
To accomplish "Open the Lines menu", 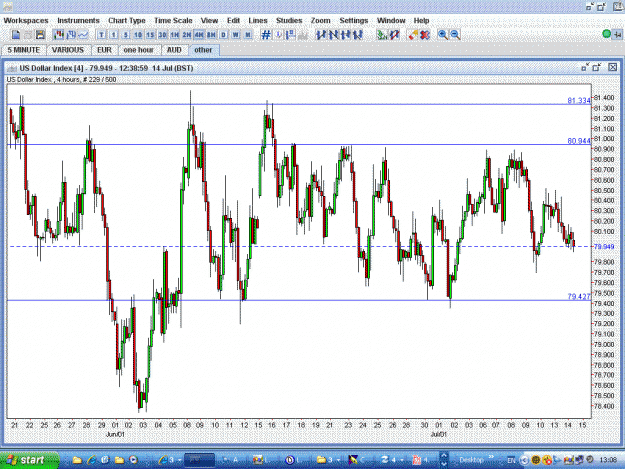I will coord(258,21).
